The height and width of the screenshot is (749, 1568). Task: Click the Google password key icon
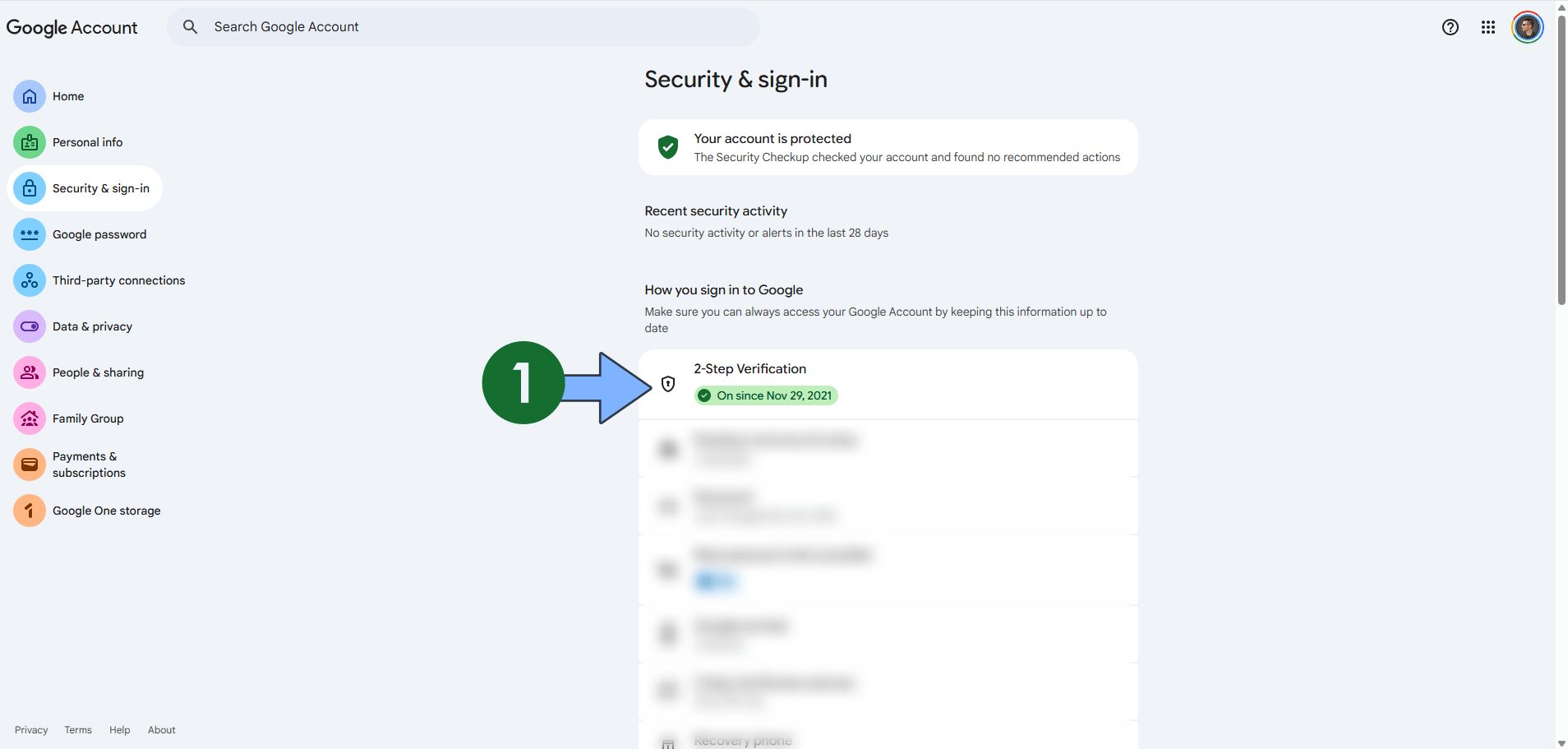click(29, 234)
